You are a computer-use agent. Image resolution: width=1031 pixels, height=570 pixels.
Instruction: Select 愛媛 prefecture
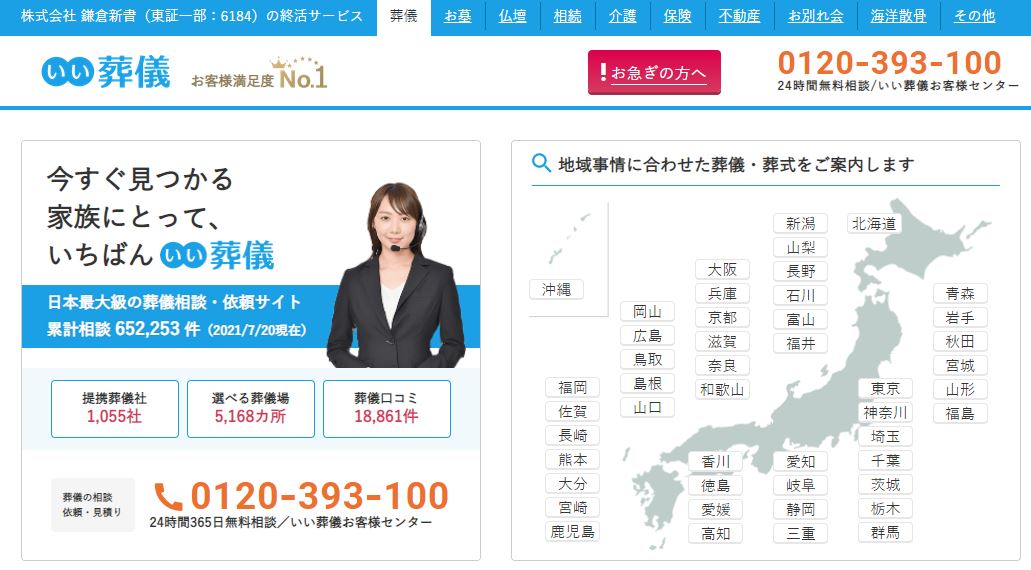715,510
